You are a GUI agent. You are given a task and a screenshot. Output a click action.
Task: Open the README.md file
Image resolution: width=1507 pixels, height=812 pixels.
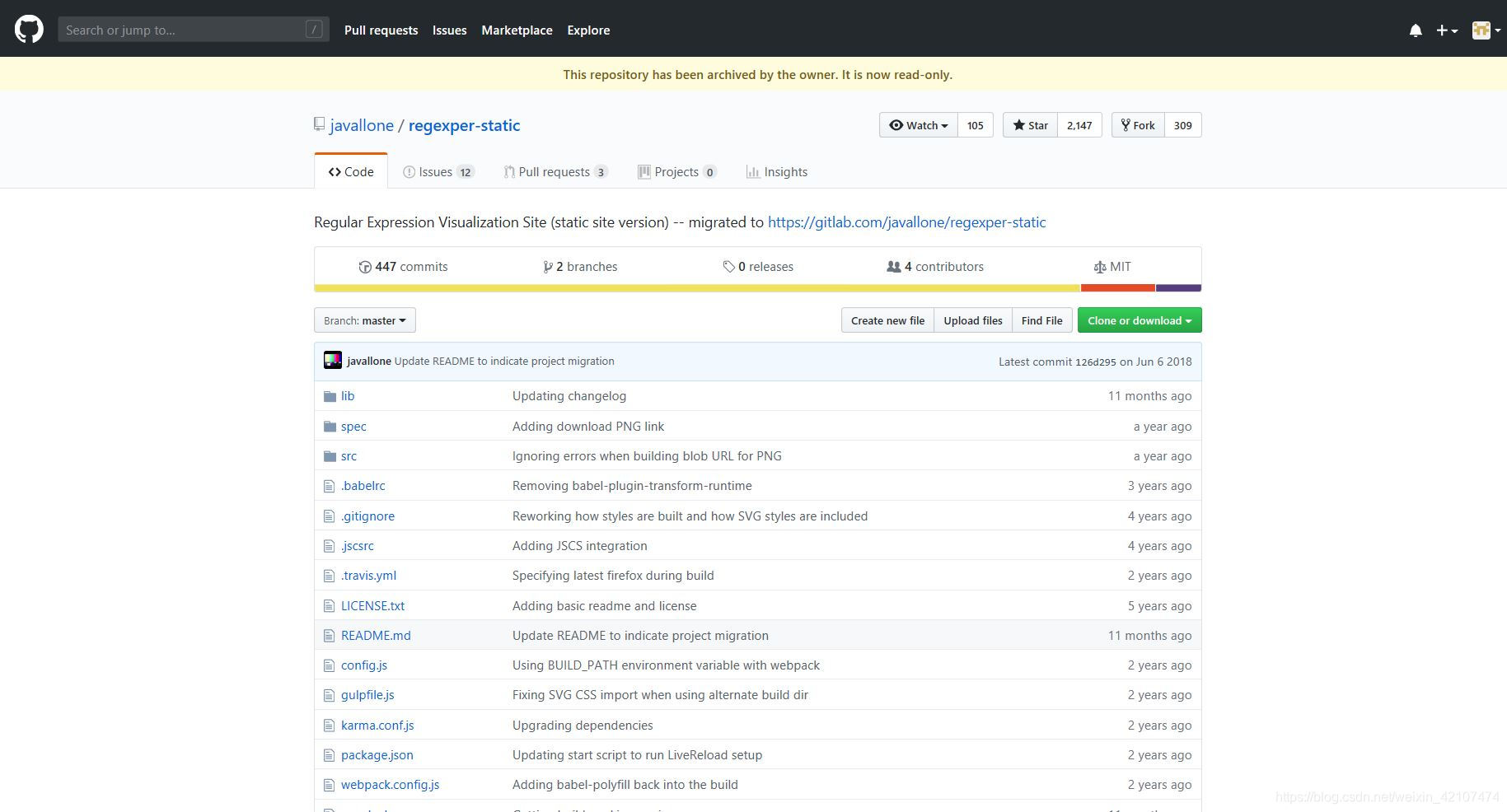click(x=376, y=636)
